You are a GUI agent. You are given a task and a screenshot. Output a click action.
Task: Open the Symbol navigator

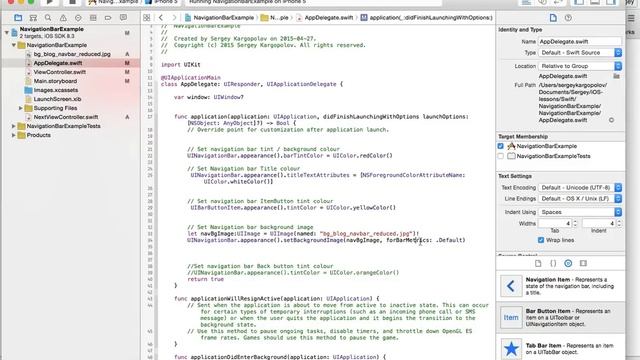[x=33, y=18]
